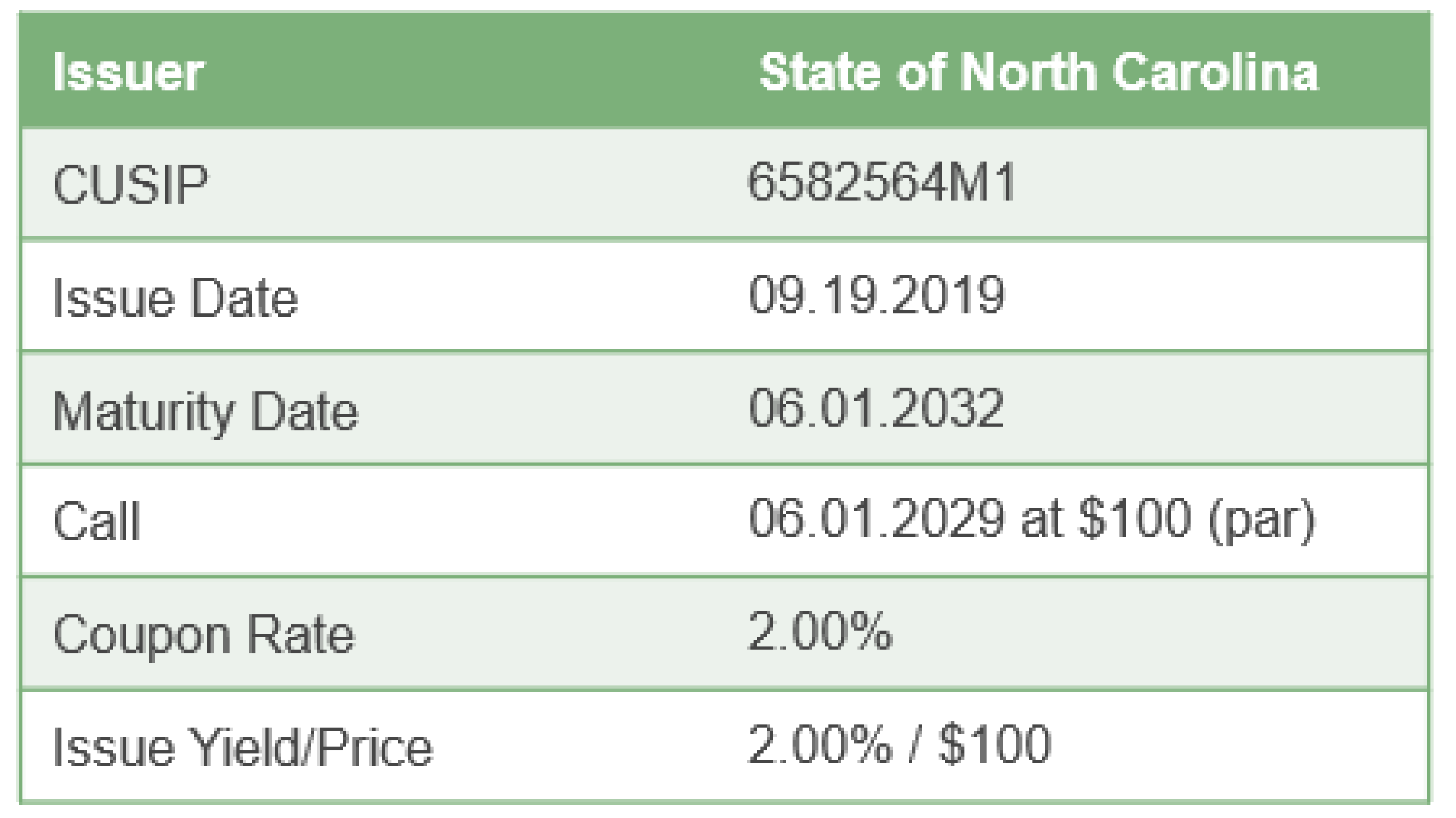Image resolution: width=1456 pixels, height=818 pixels.
Task: Click the Issuer header cell
Action: coord(128,73)
